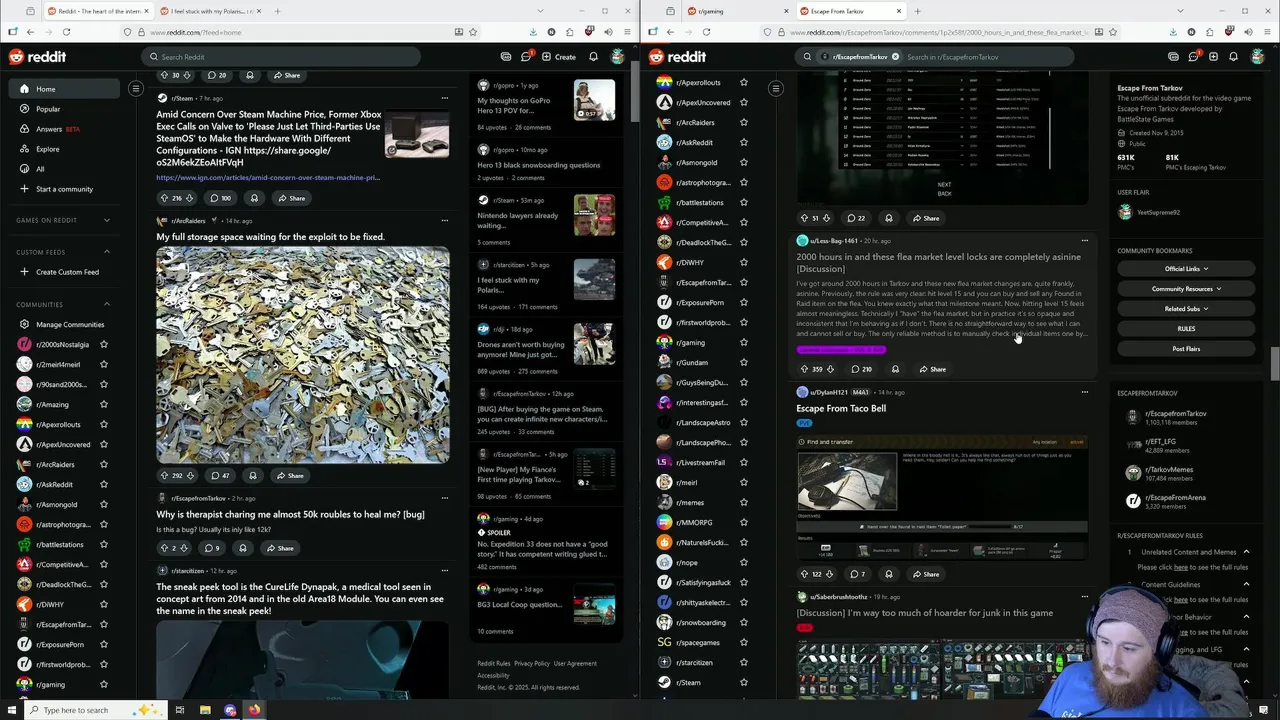This screenshot has width=1280, height=720.
Task: Open the keys pile image post
Action: coord(303,355)
